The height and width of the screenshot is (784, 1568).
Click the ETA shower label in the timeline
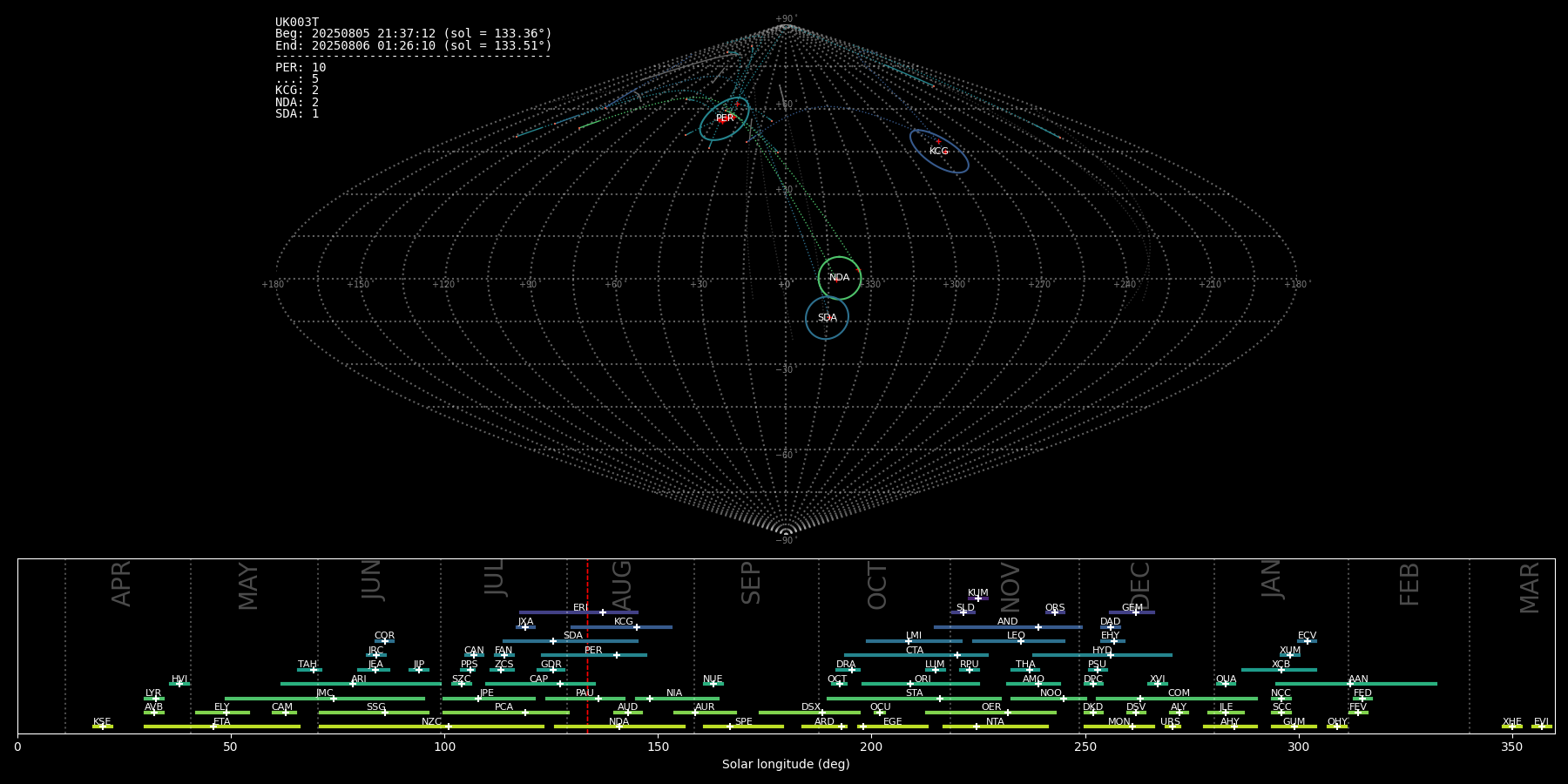(x=222, y=722)
